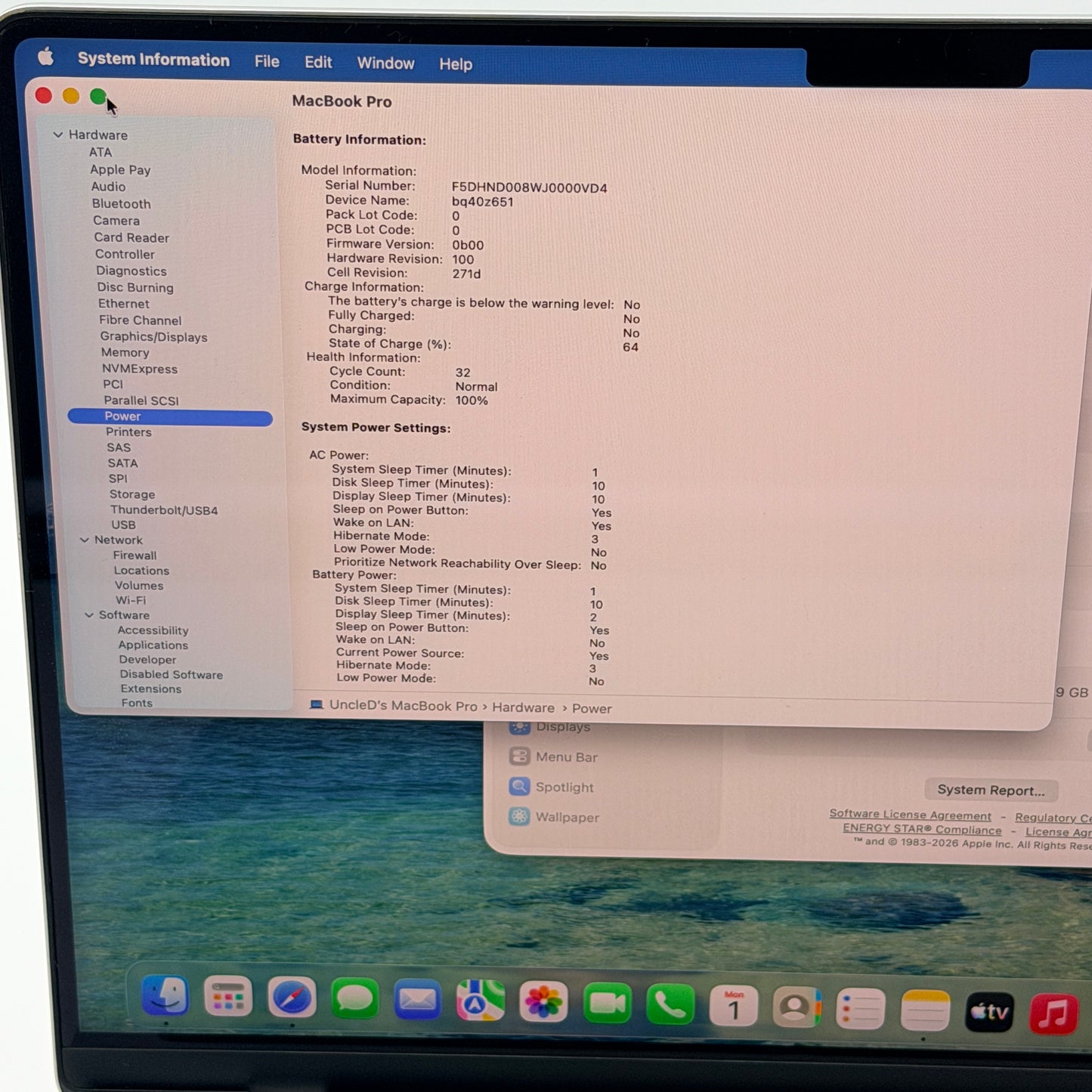This screenshot has height=1092, width=1092.
Task: Open Software License Agreement link
Action: (910, 815)
